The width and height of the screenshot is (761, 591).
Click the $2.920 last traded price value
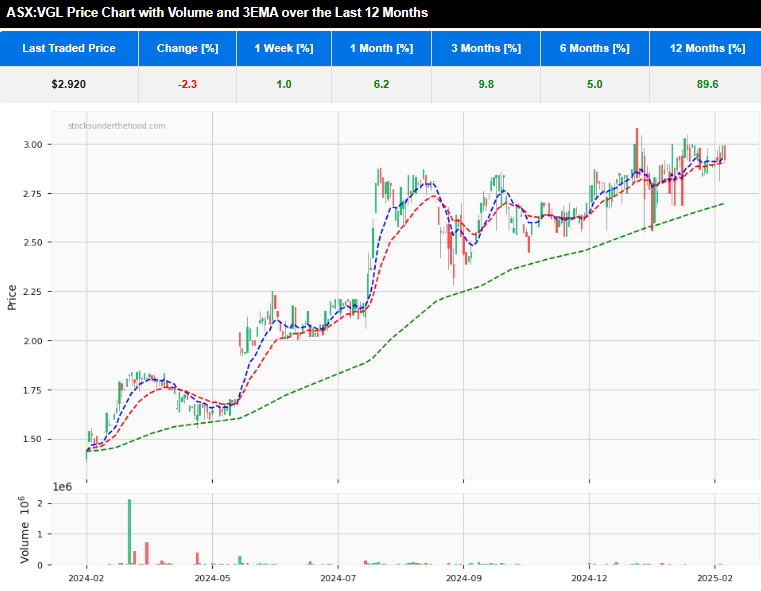click(x=68, y=84)
